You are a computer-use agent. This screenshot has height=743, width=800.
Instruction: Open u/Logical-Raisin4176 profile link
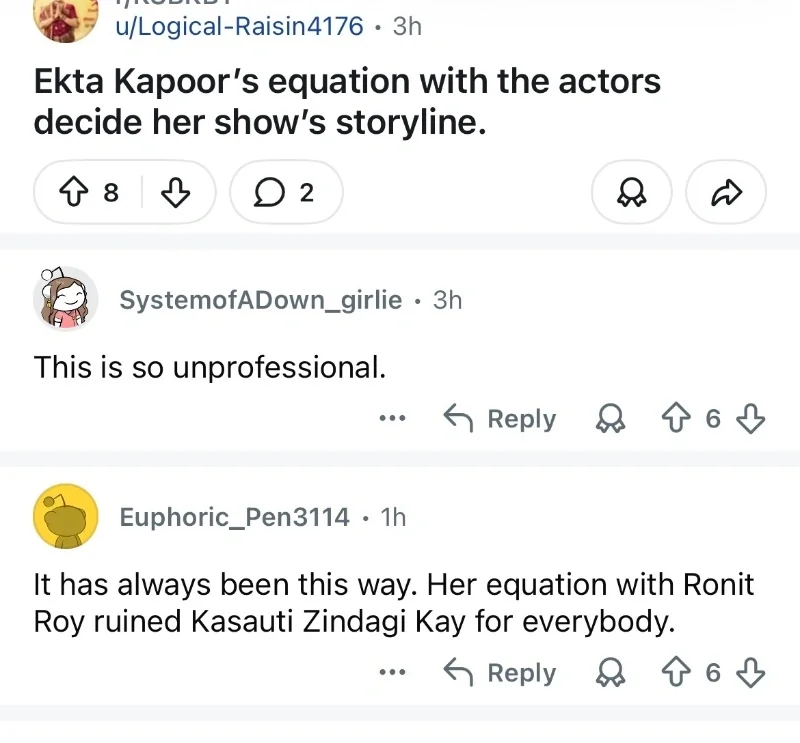point(239,26)
